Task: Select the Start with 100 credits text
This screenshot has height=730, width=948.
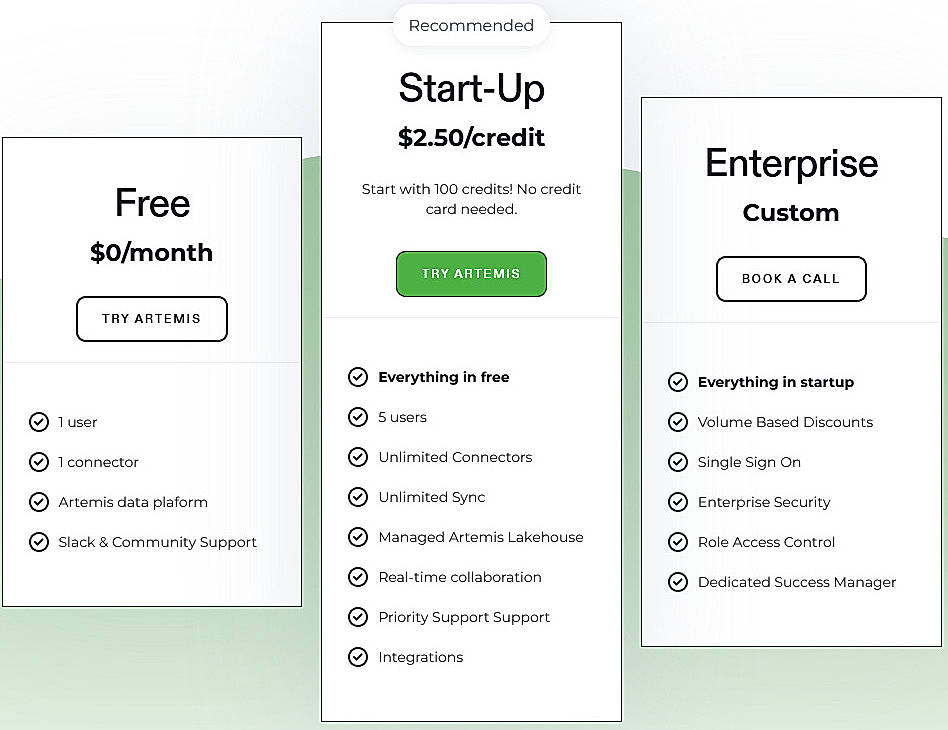Action: tap(471, 198)
